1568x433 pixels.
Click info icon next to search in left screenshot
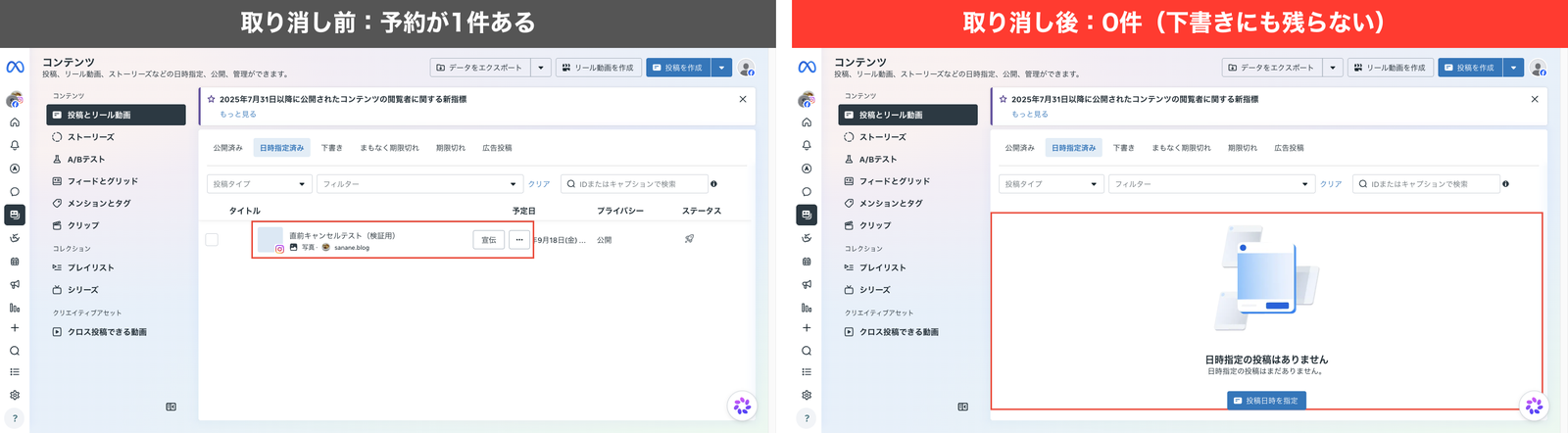click(713, 184)
